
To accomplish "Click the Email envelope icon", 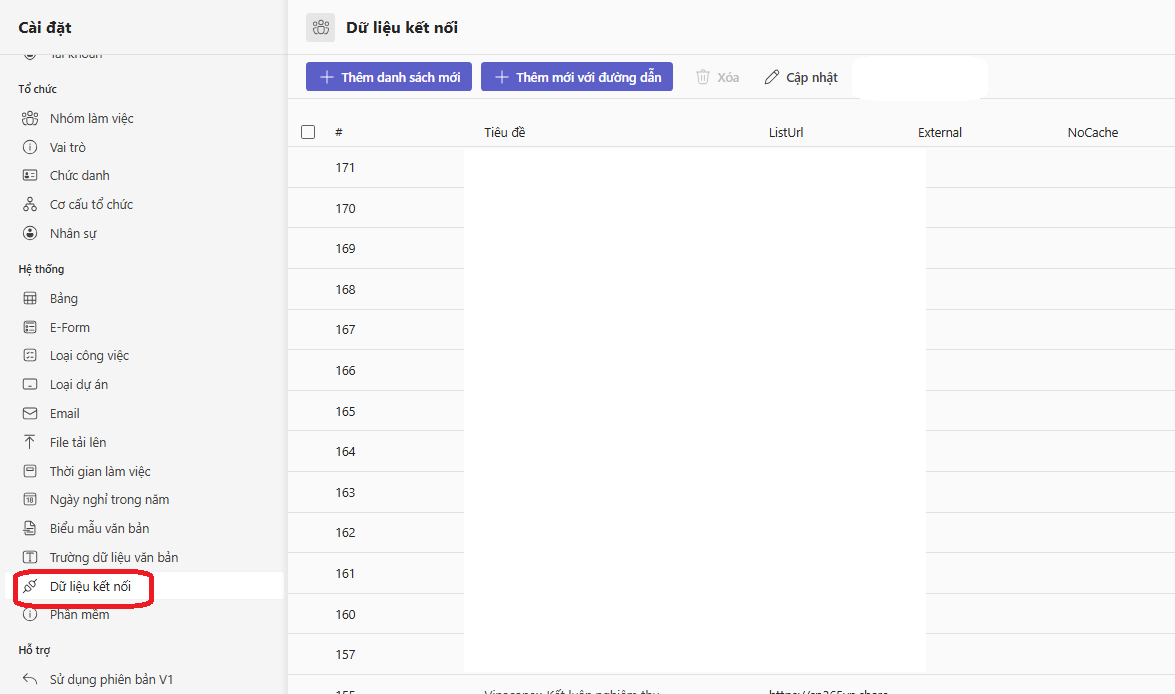I will (30, 414).
